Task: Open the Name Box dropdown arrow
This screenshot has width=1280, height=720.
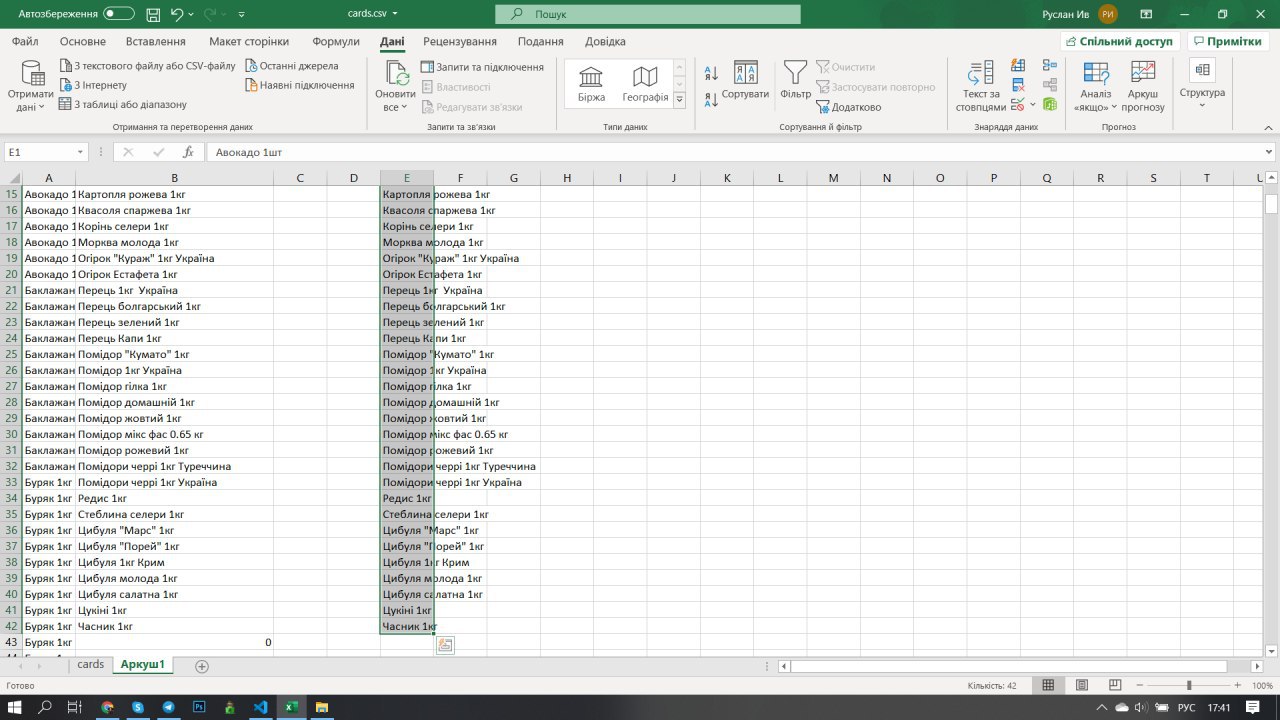Action: [x=80, y=152]
